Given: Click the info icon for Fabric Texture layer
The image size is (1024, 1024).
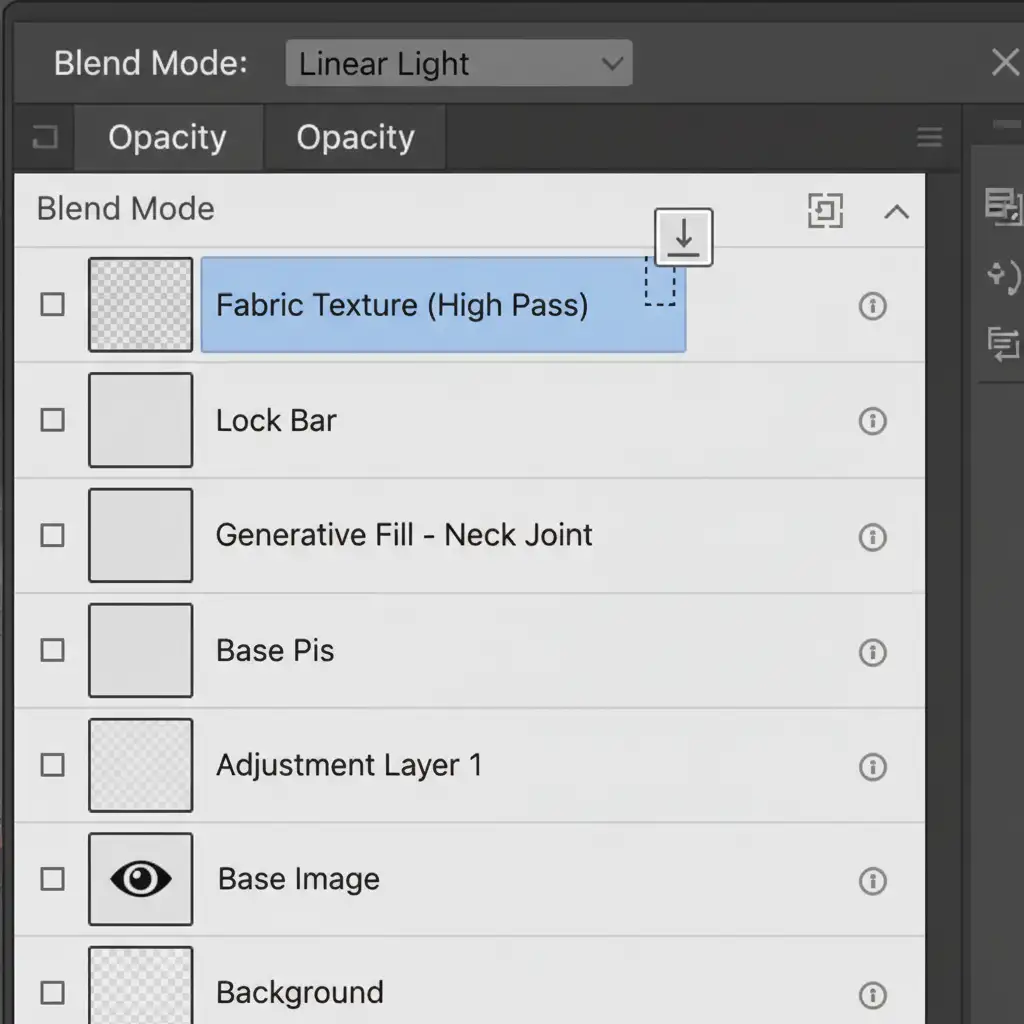Looking at the screenshot, I should tap(872, 306).
